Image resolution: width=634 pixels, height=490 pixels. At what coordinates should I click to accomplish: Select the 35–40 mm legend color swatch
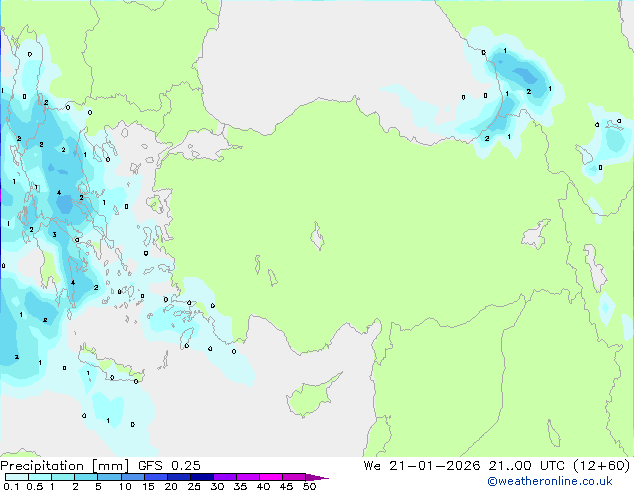tap(247, 477)
